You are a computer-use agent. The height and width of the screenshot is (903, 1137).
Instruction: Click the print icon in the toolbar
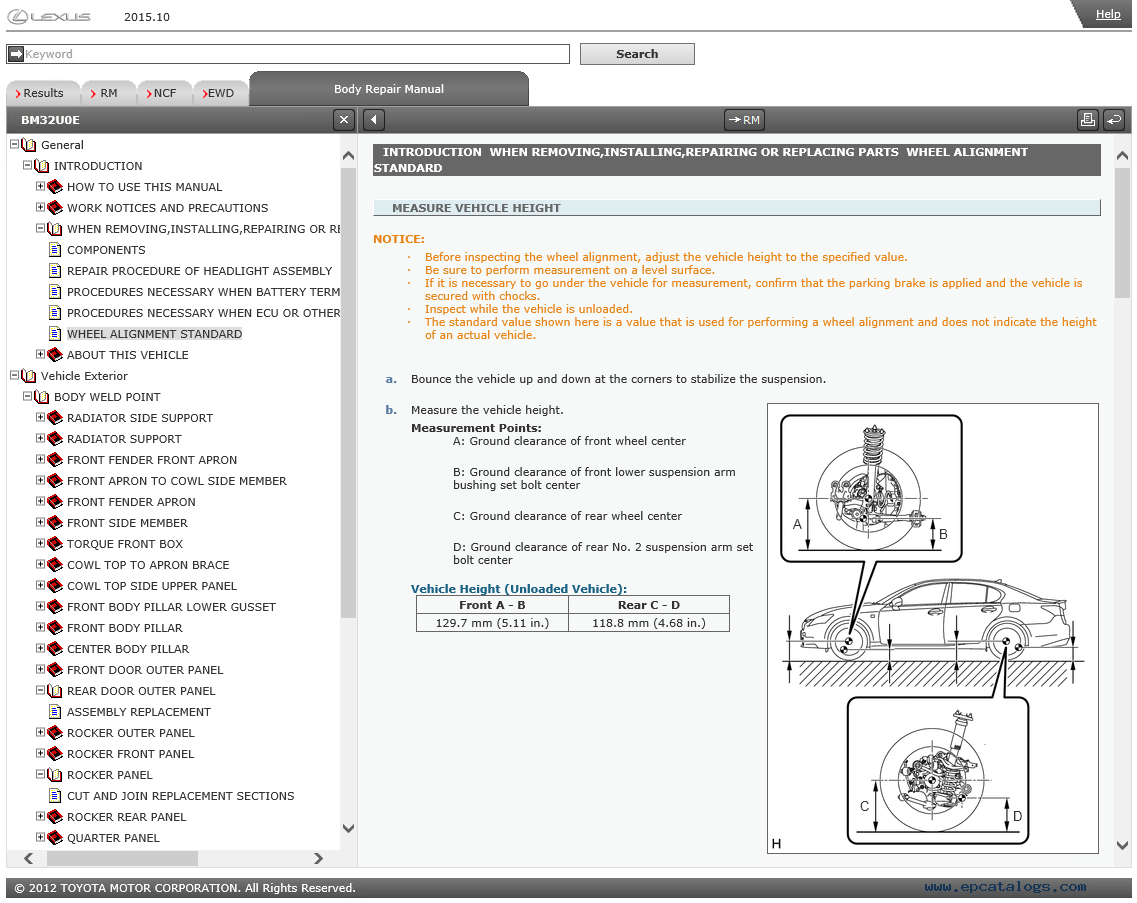(1088, 120)
